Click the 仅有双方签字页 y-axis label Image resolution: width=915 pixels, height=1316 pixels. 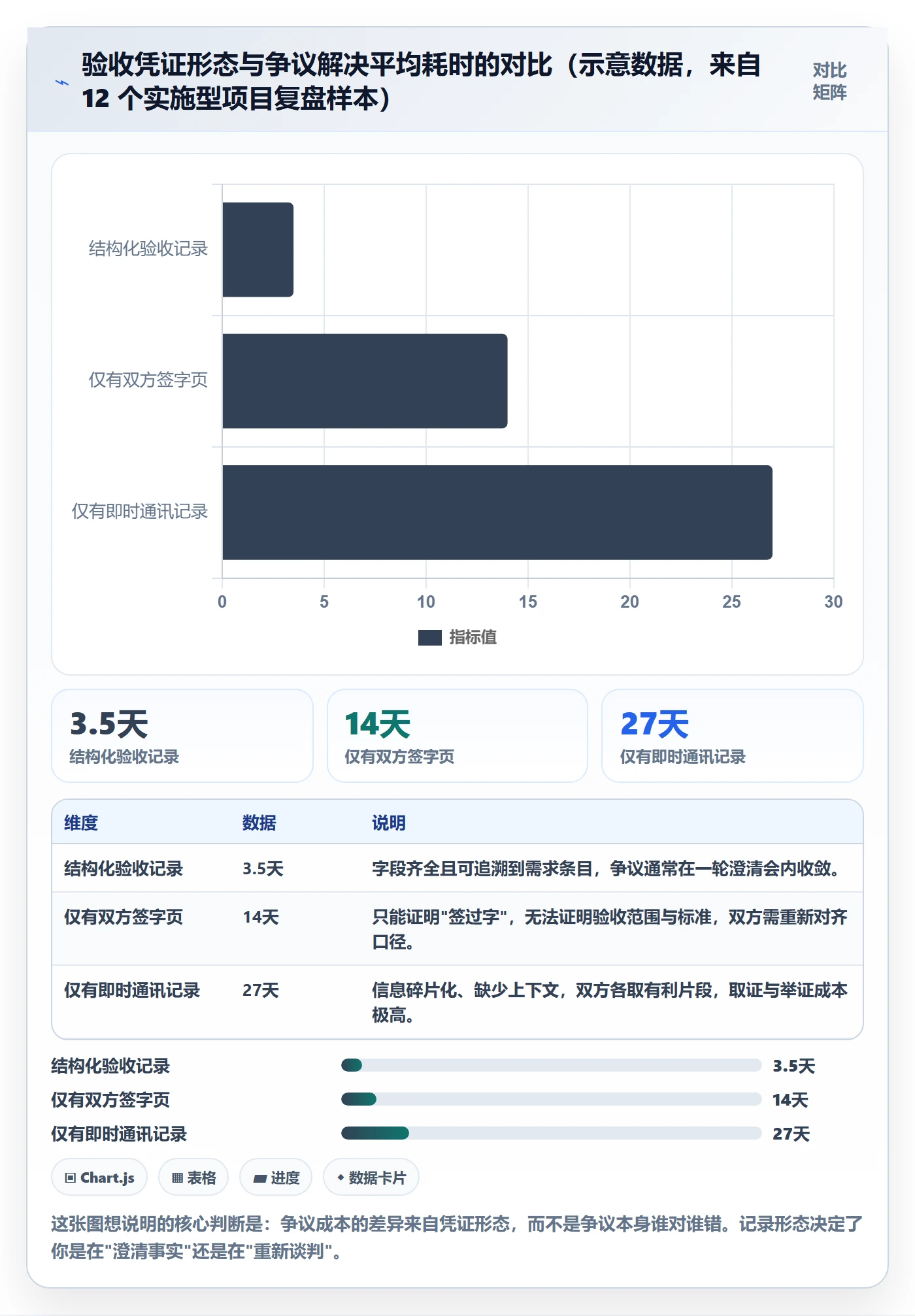pyautogui.click(x=148, y=380)
